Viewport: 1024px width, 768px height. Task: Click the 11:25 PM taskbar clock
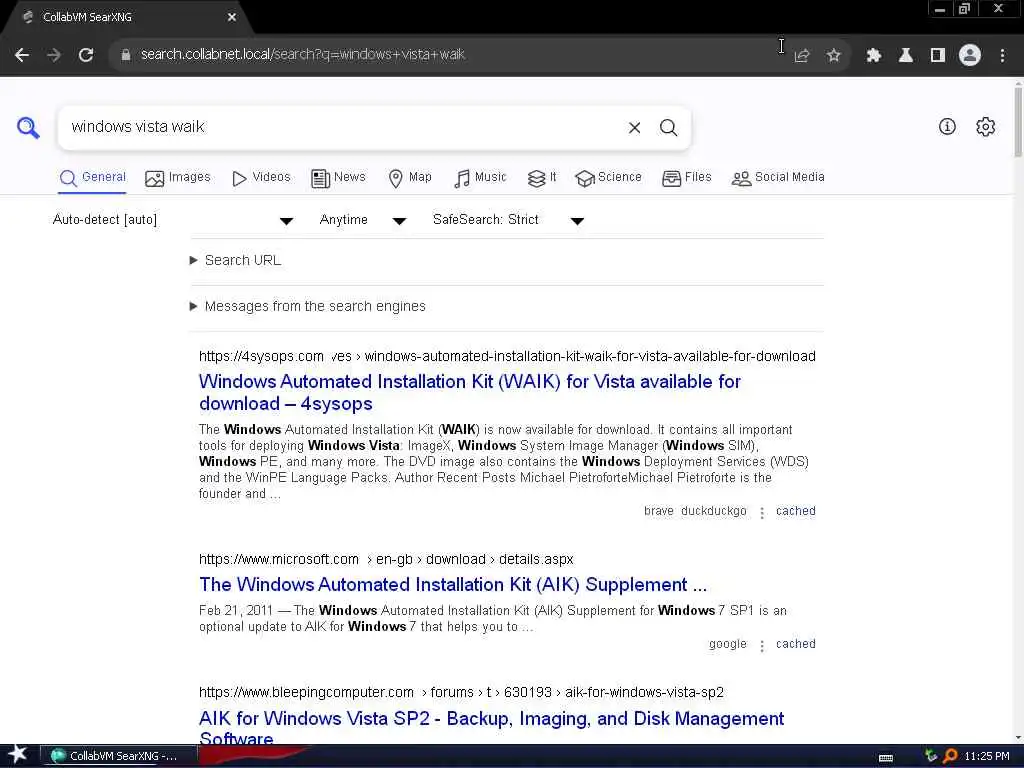pyautogui.click(x=987, y=756)
